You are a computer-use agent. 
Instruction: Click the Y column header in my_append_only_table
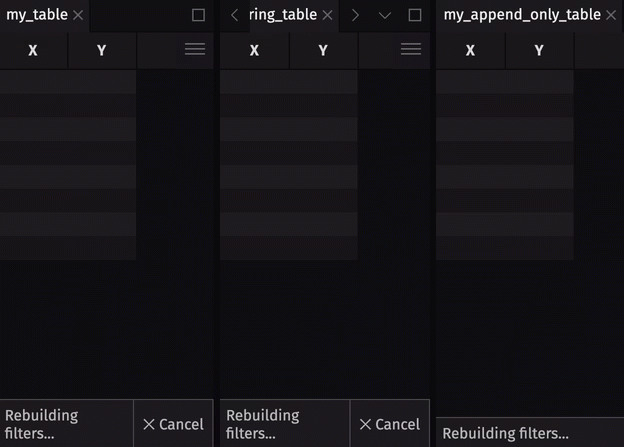pos(539,50)
